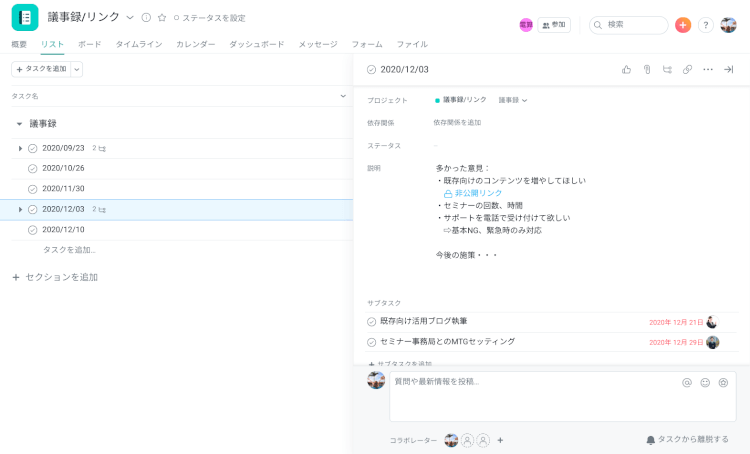Mark the 2020/10/26 task complete
The height and width of the screenshot is (454, 750).
click(32, 168)
